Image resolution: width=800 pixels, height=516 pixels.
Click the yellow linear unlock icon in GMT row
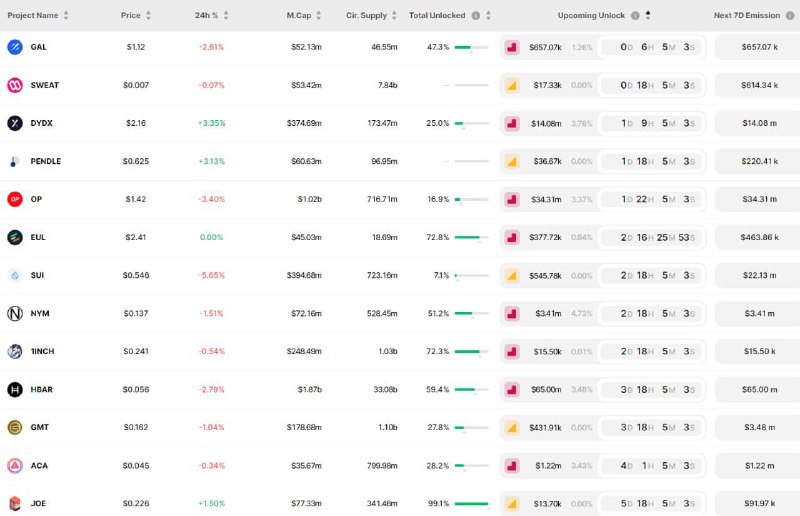click(512, 428)
